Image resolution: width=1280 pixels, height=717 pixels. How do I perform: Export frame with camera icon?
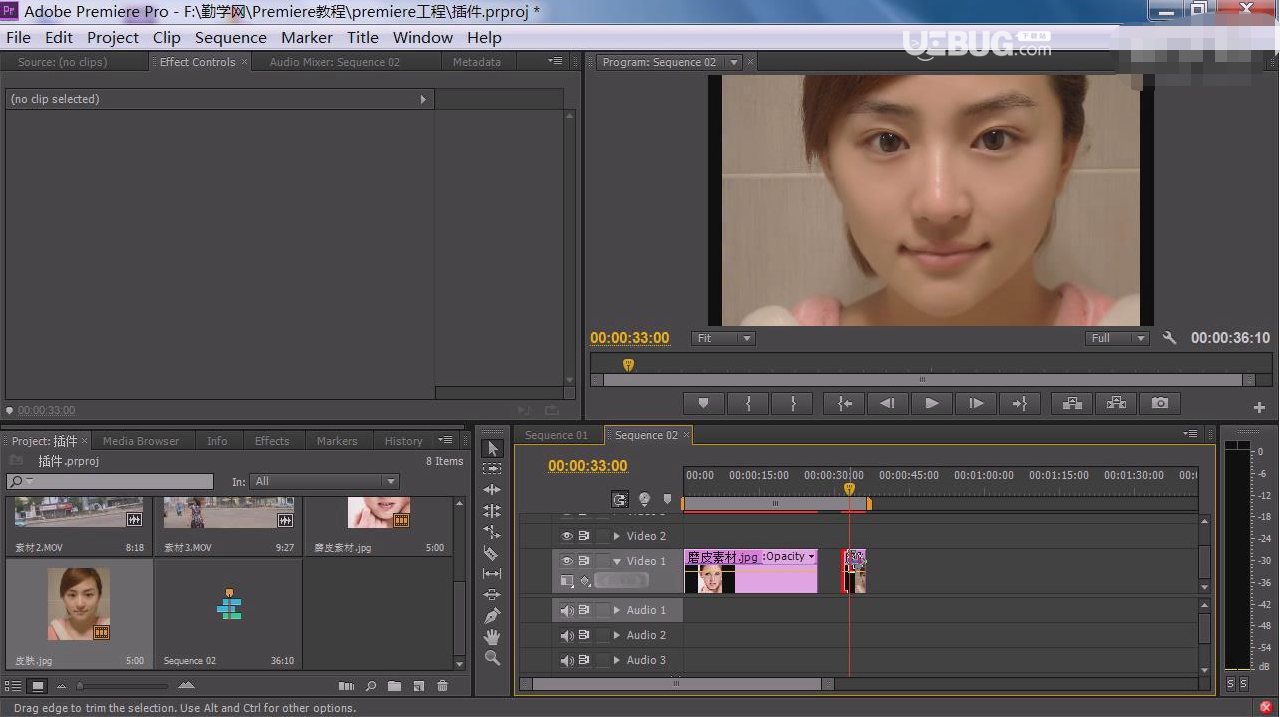[x=1160, y=403]
